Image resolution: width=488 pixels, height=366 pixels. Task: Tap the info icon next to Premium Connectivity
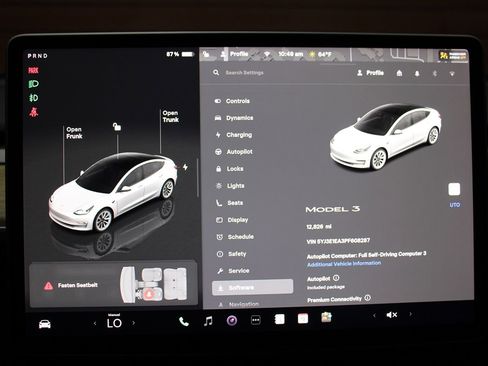[x=367, y=298]
